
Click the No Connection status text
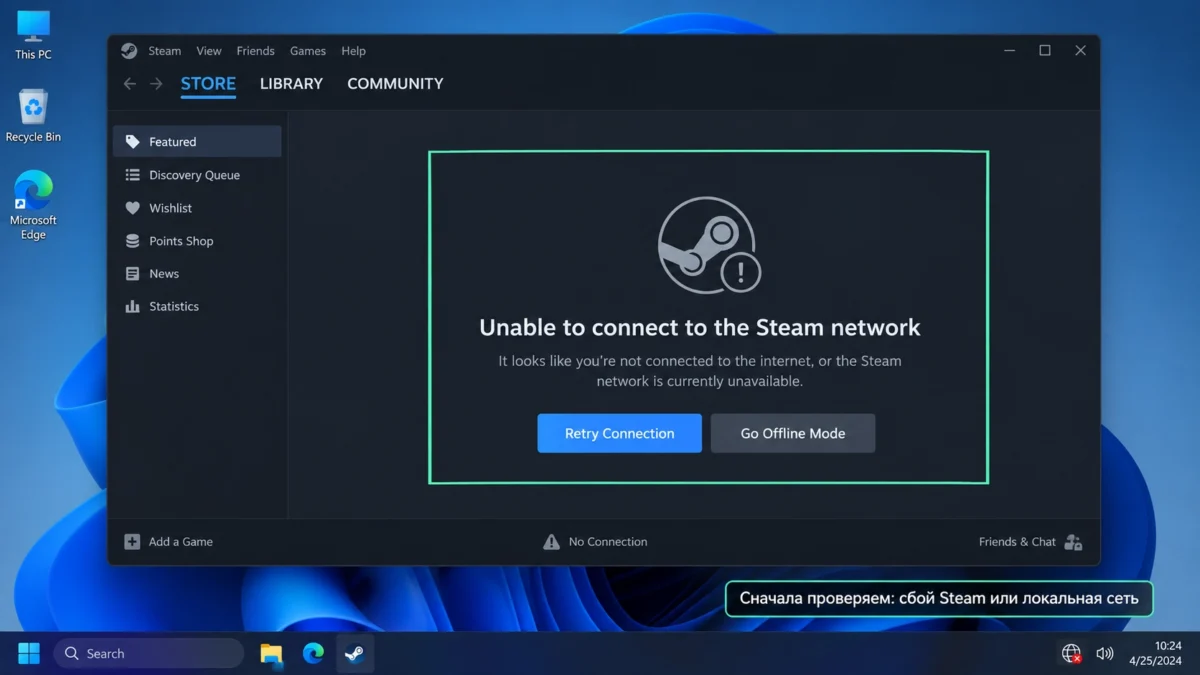608,542
